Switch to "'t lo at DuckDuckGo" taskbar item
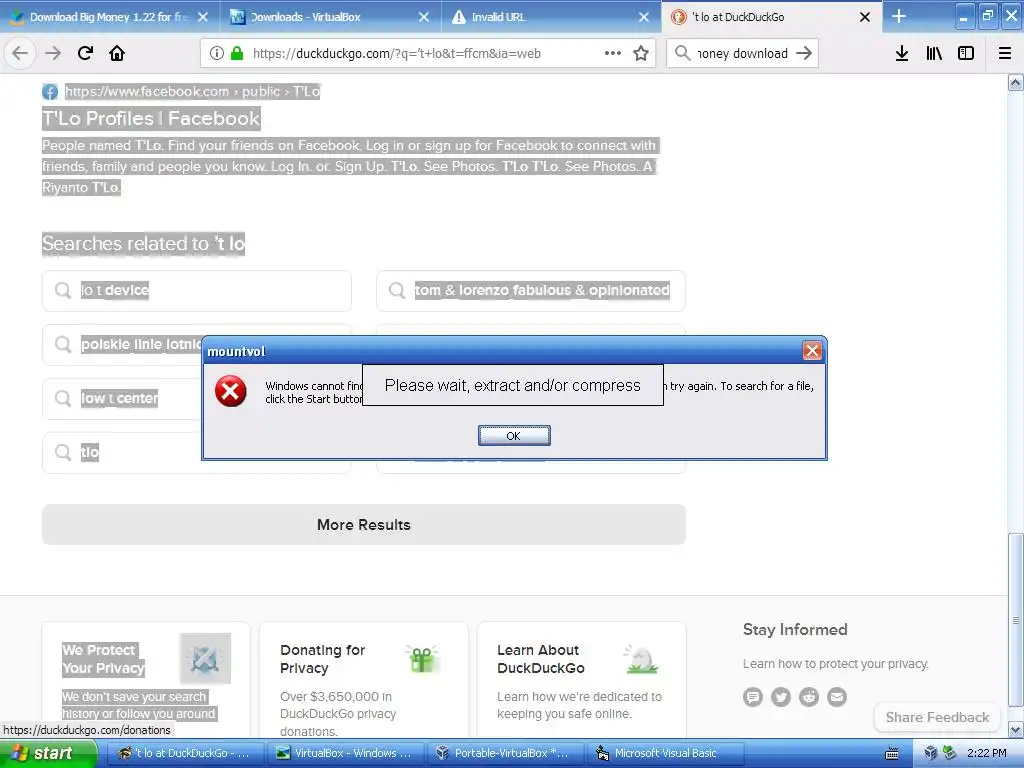The width and height of the screenshot is (1024, 768). 185,753
